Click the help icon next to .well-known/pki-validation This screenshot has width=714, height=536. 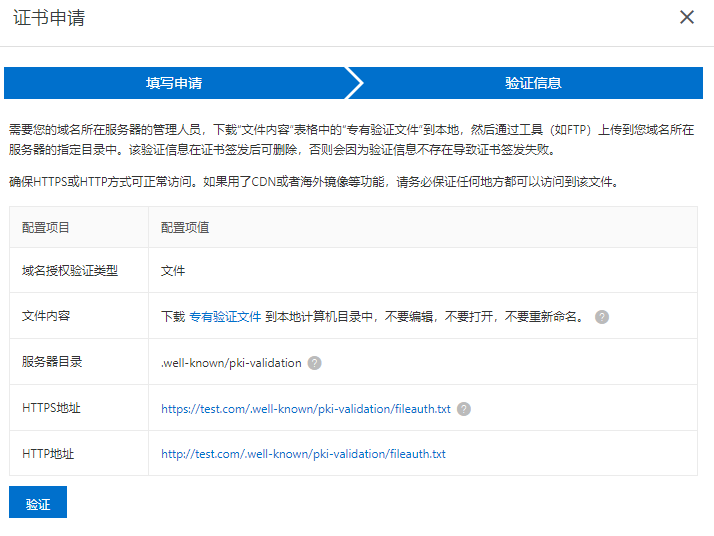click(315, 363)
